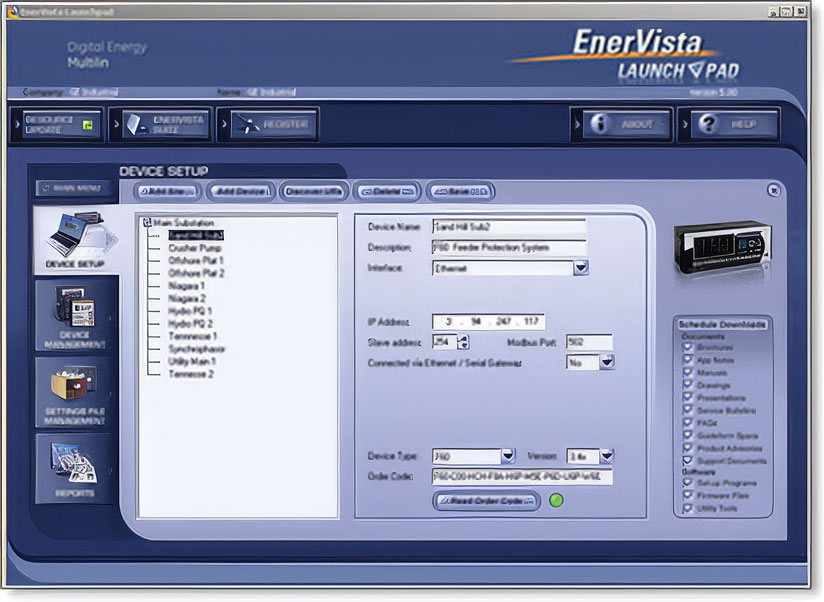Click the Main Substation site tree icon
The height and width of the screenshot is (602, 824).
click(x=147, y=223)
